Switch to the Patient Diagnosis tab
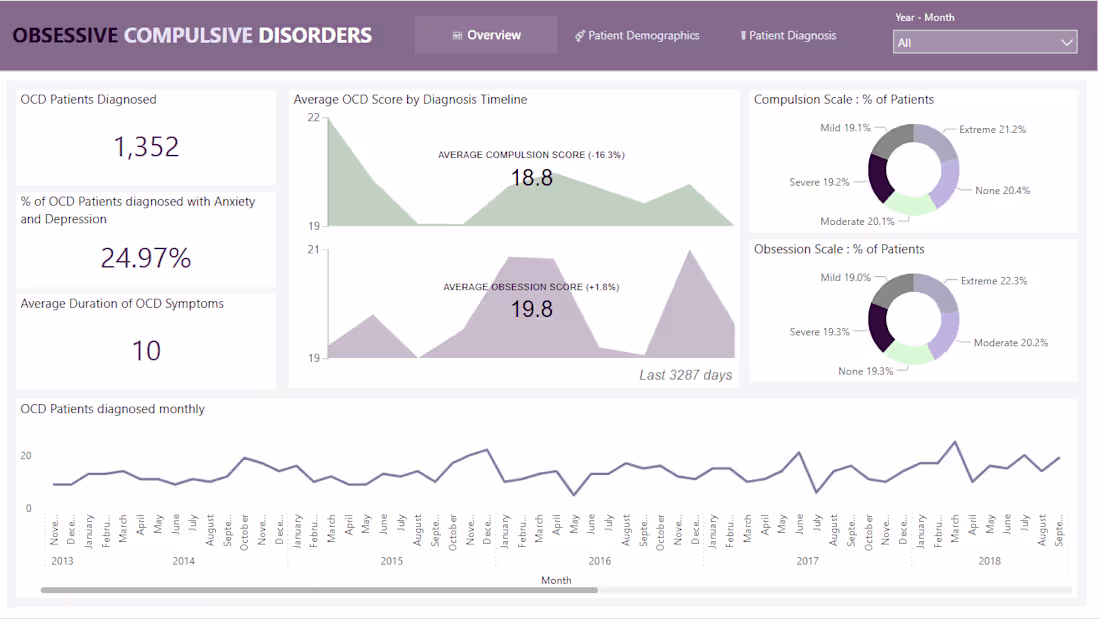Viewport: 1100px width, 619px height. pos(789,35)
